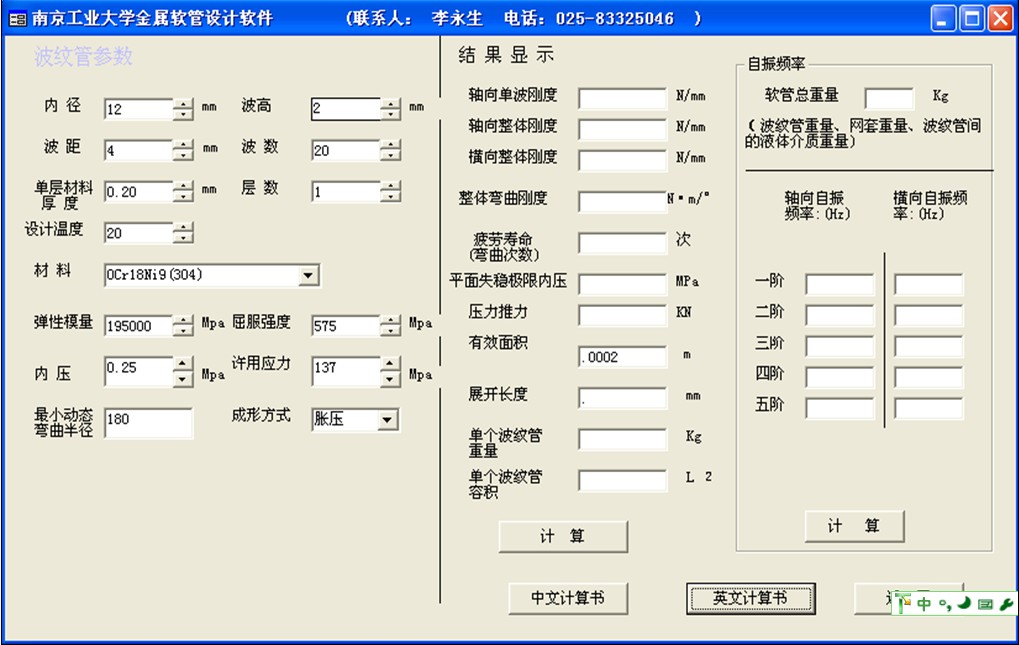Click the 内径 inner diameter input field
This screenshot has width=1019, height=645.
(138, 109)
